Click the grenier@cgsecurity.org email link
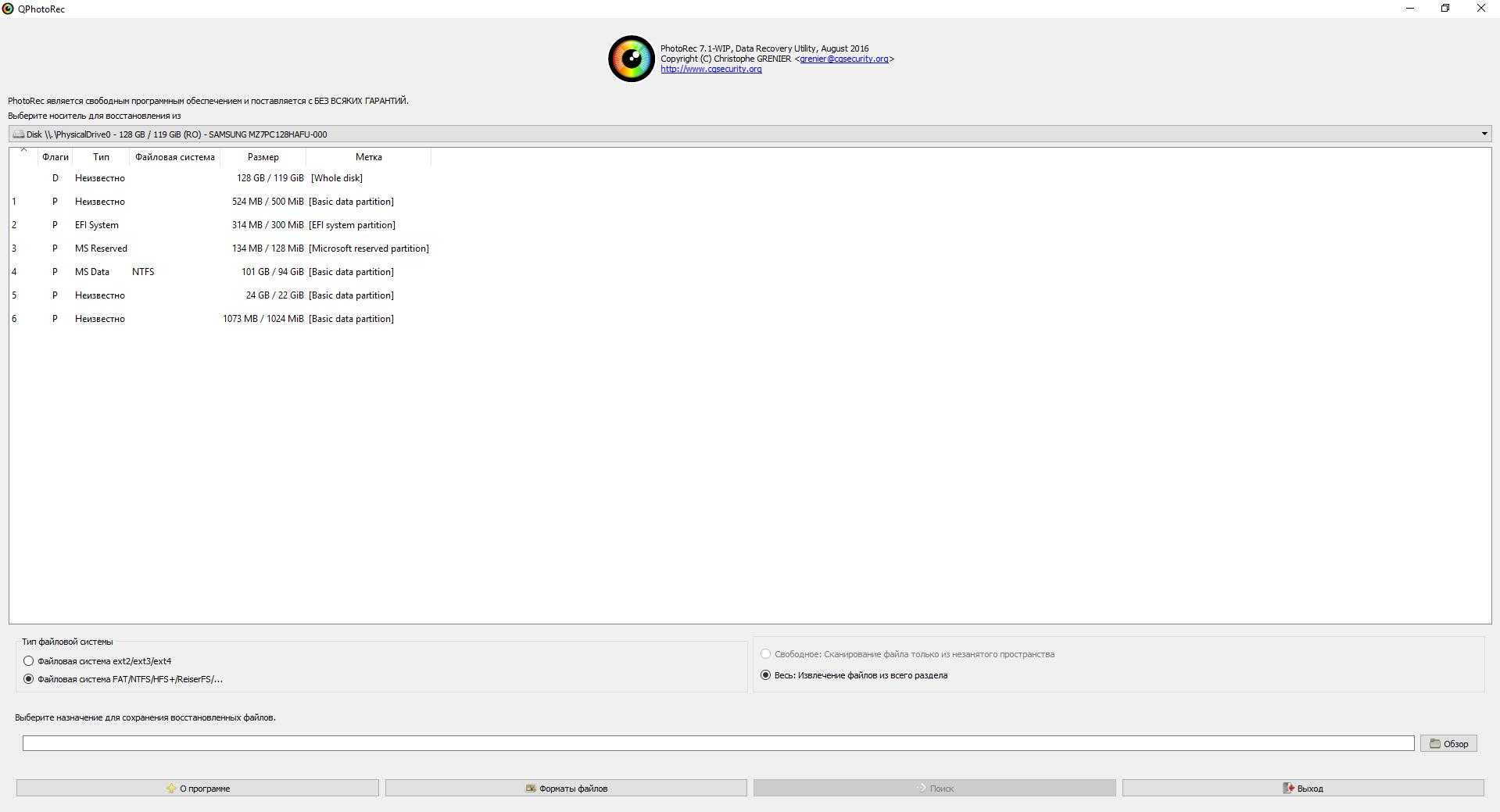The image size is (1500, 812). [843, 59]
